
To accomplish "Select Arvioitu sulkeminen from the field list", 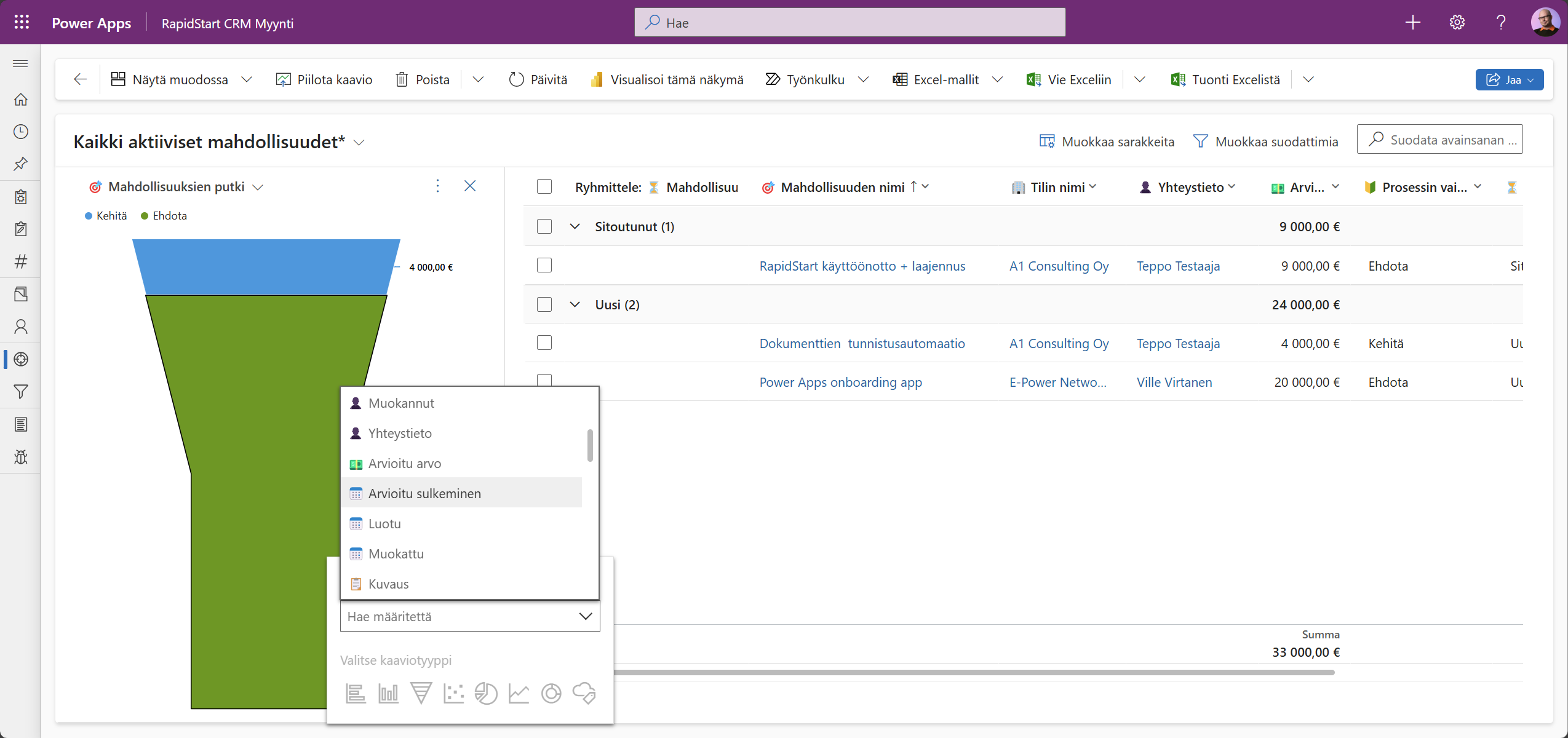I will [x=424, y=493].
